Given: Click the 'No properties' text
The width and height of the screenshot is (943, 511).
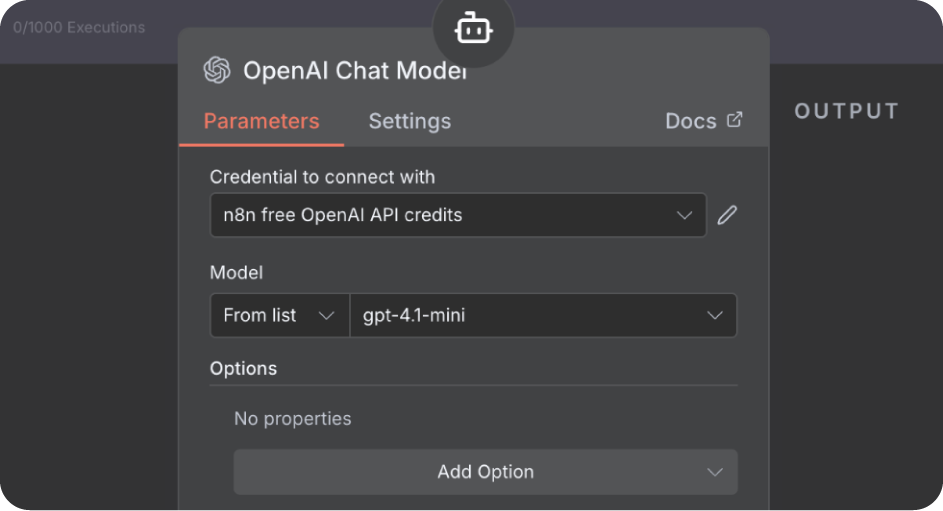Looking at the screenshot, I should [292, 418].
